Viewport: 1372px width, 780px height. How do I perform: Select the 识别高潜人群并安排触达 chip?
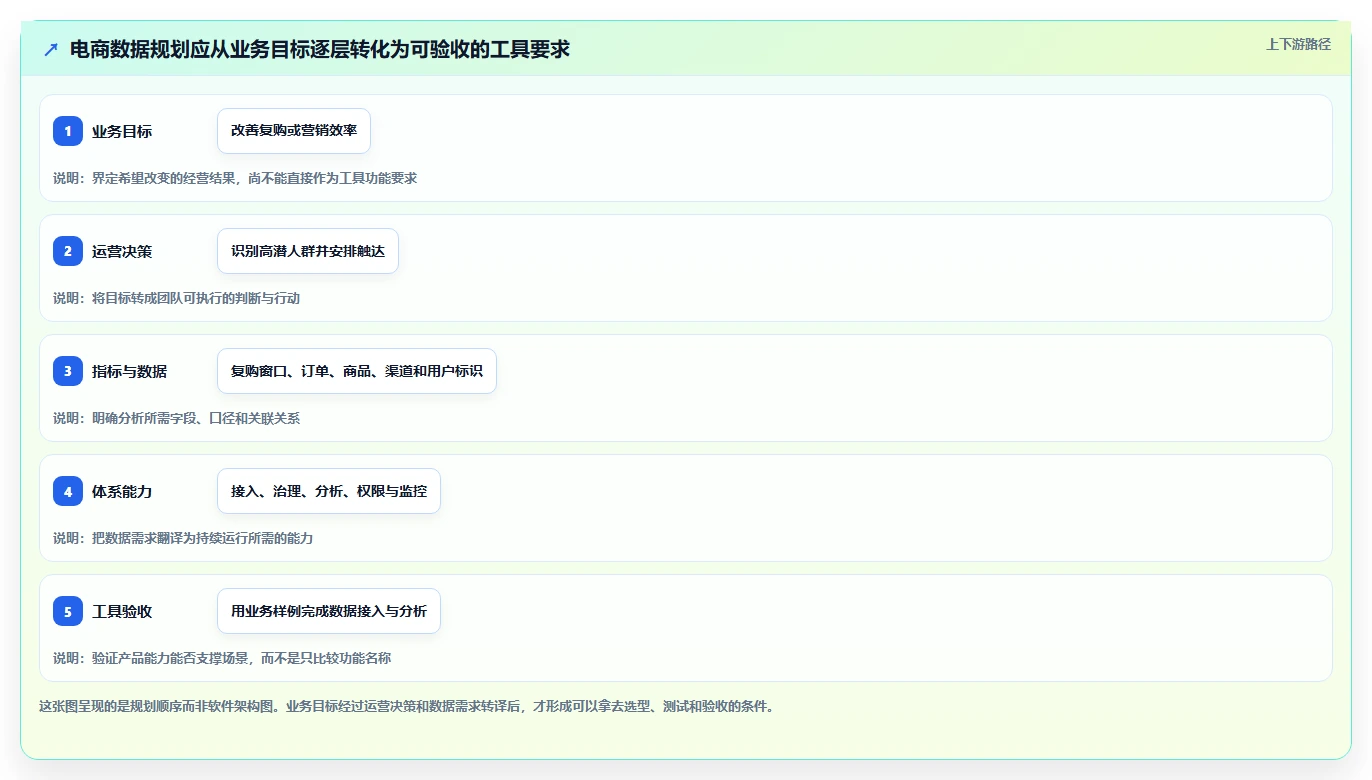tap(308, 251)
